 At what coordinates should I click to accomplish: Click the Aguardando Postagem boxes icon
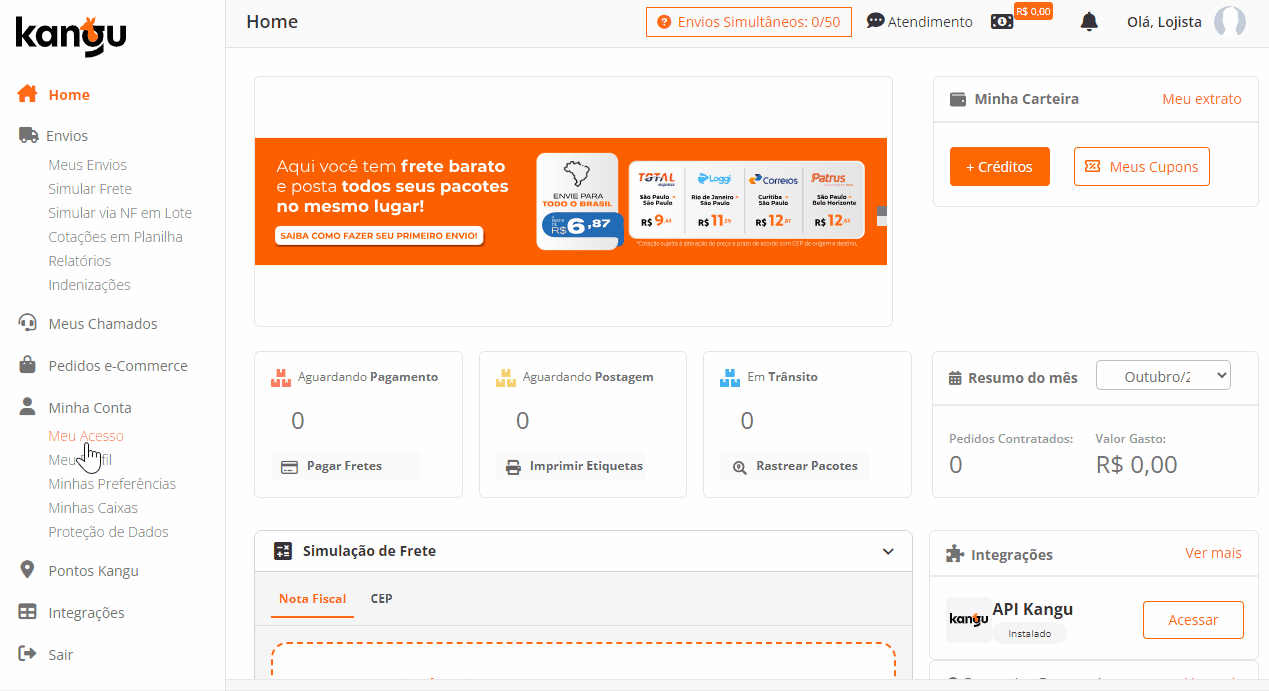tap(506, 378)
